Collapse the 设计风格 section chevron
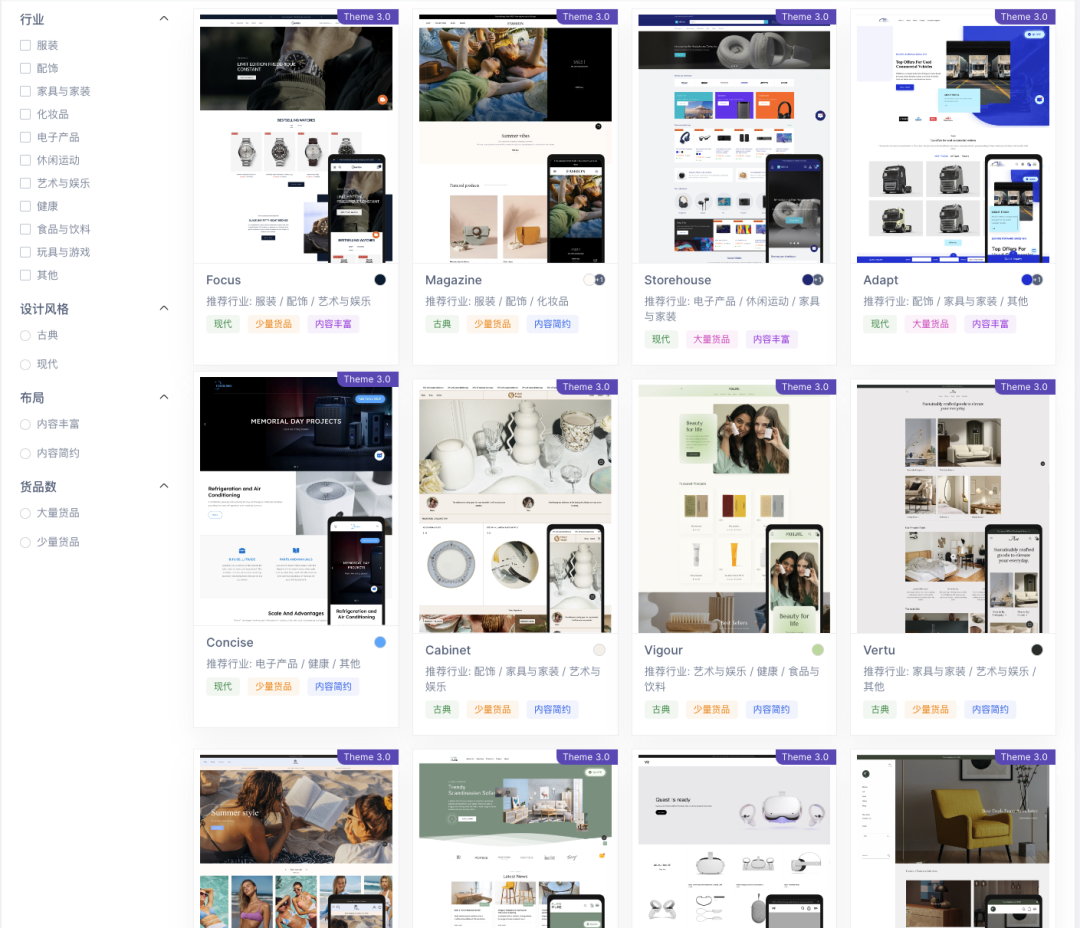The width and height of the screenshot is (1080, 928). 164,308
